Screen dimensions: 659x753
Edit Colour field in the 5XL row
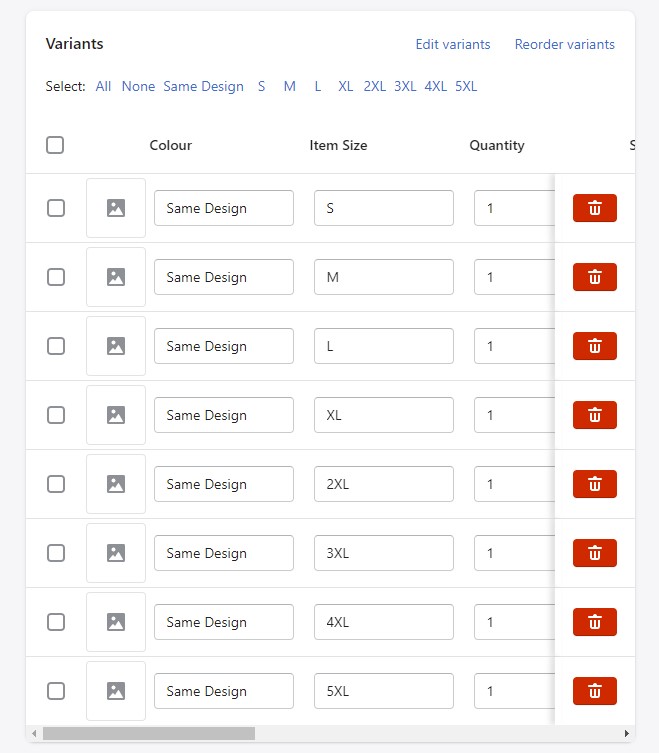click(x=224, y=691)
